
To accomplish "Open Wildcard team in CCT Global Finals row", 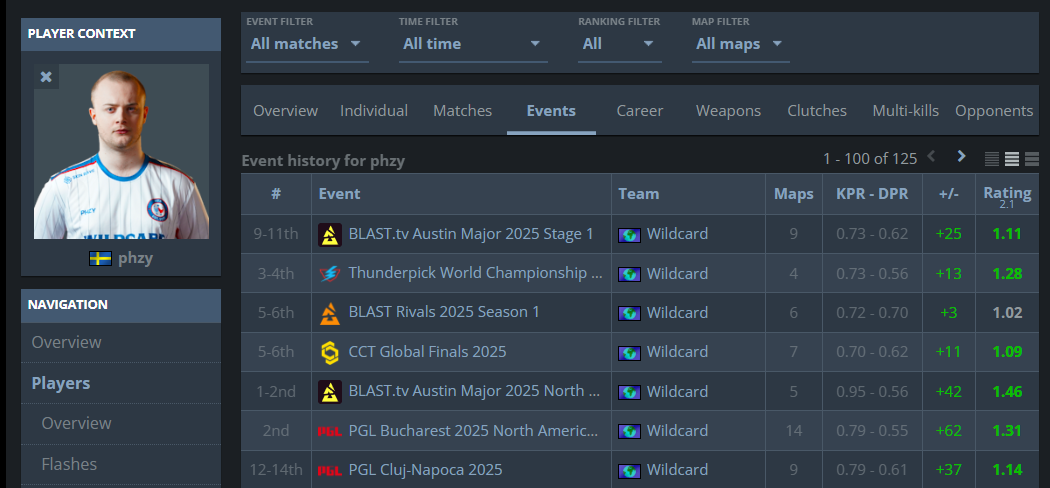I will point(677,352).
